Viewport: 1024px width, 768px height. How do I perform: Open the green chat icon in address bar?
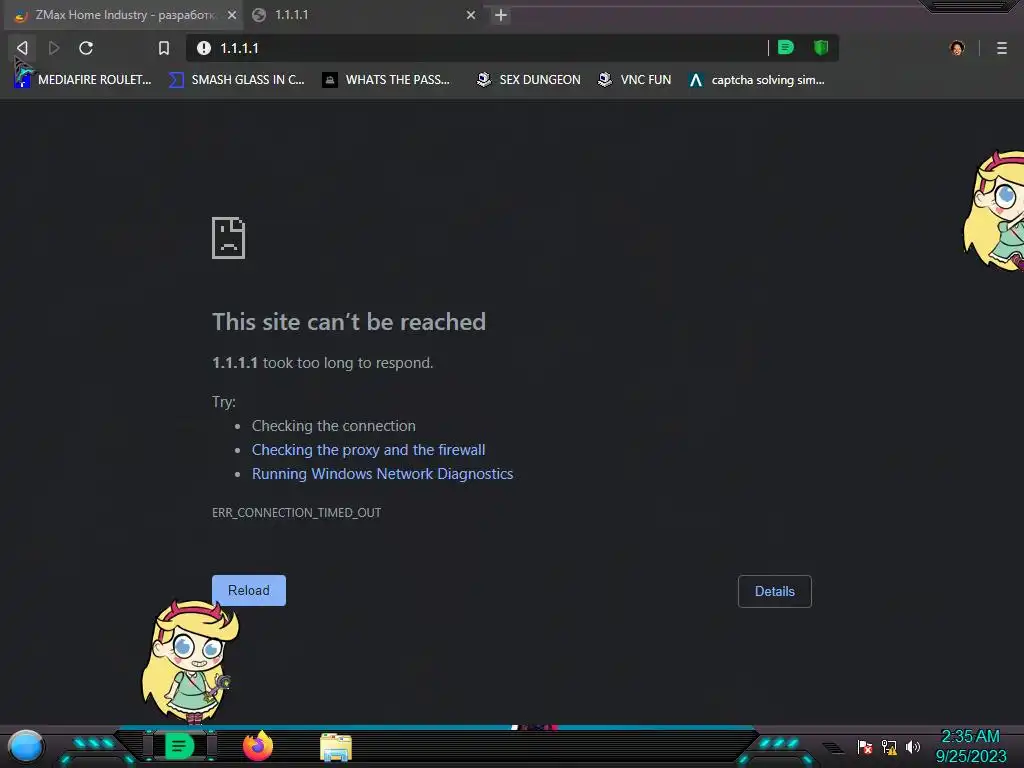click(786, 47)
